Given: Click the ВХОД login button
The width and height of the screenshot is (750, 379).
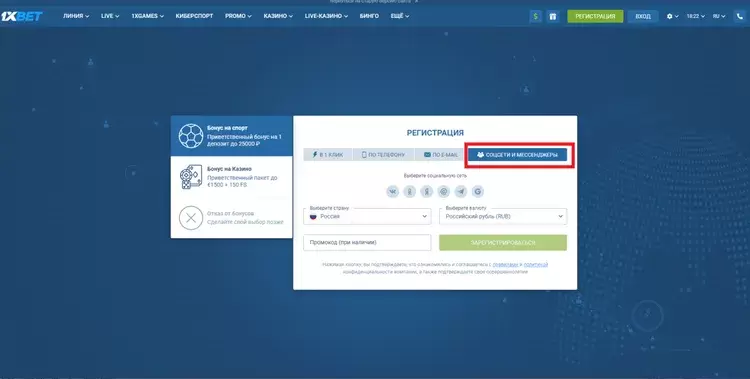Looking at the screenshot, I should (x=643, y=16).
